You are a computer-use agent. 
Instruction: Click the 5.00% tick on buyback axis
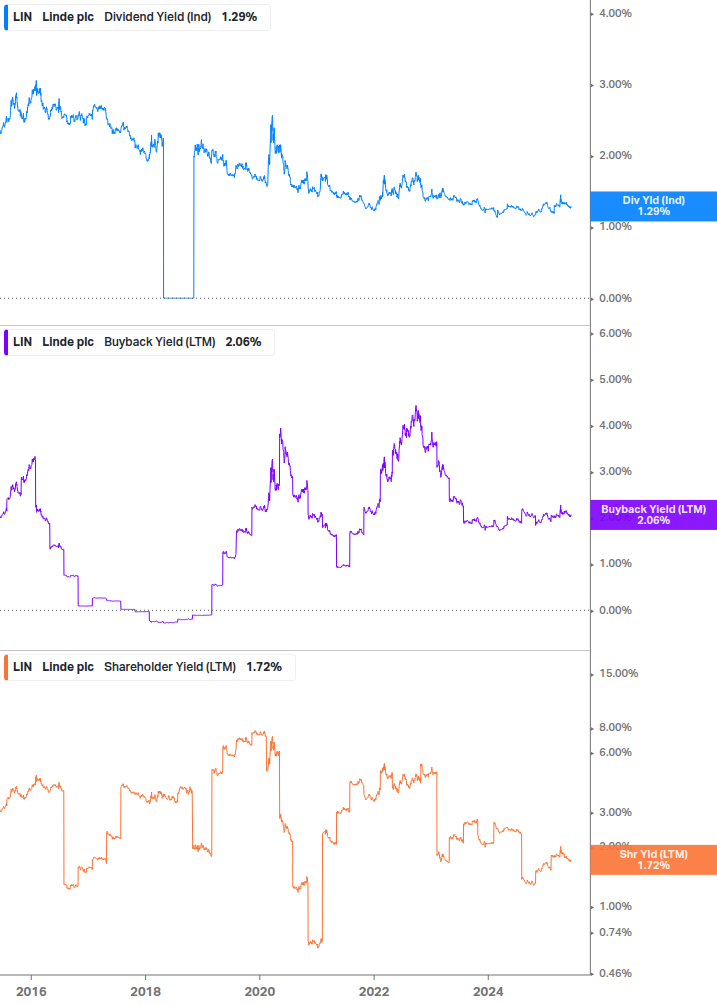click(x=615, y=379)
